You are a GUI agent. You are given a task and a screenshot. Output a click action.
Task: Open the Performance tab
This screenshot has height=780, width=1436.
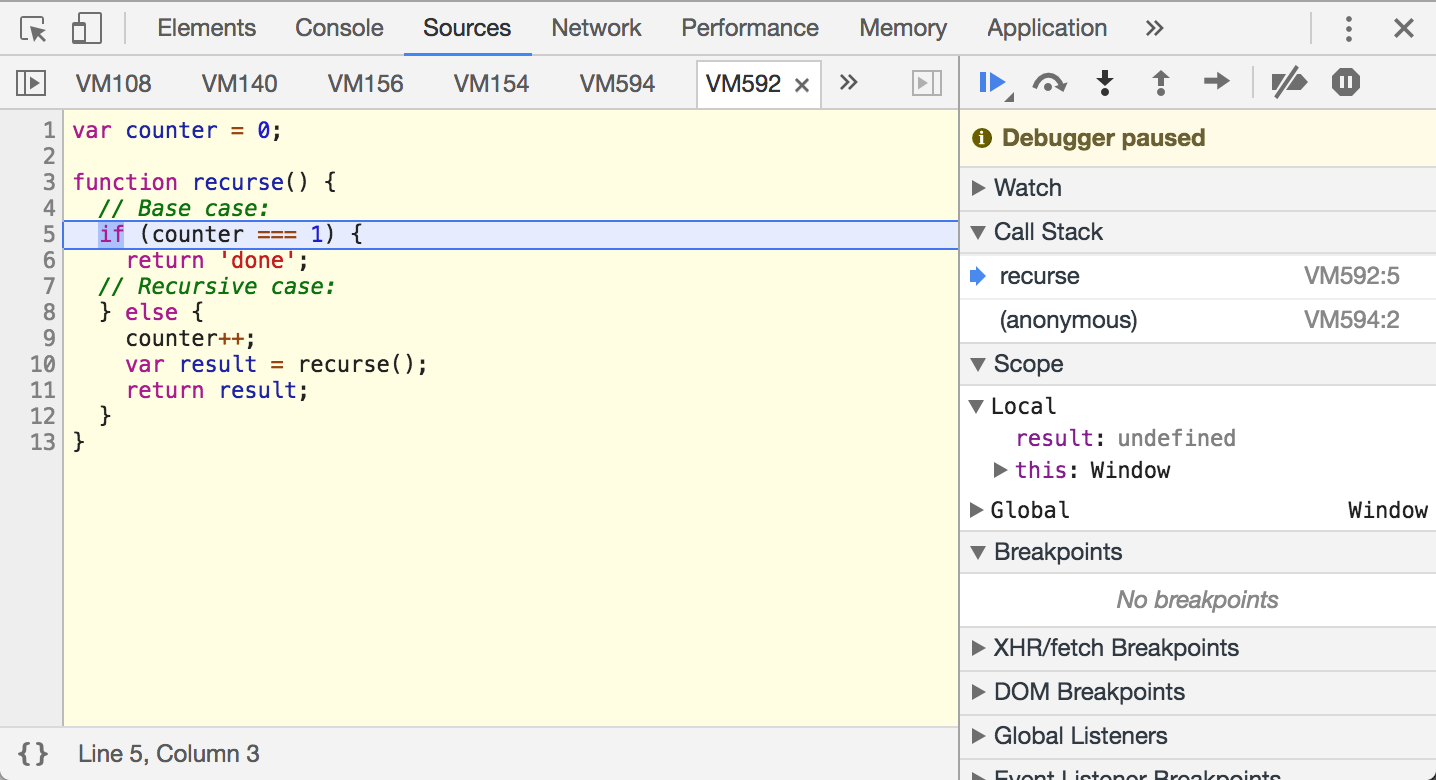click(x=750, y=28)
